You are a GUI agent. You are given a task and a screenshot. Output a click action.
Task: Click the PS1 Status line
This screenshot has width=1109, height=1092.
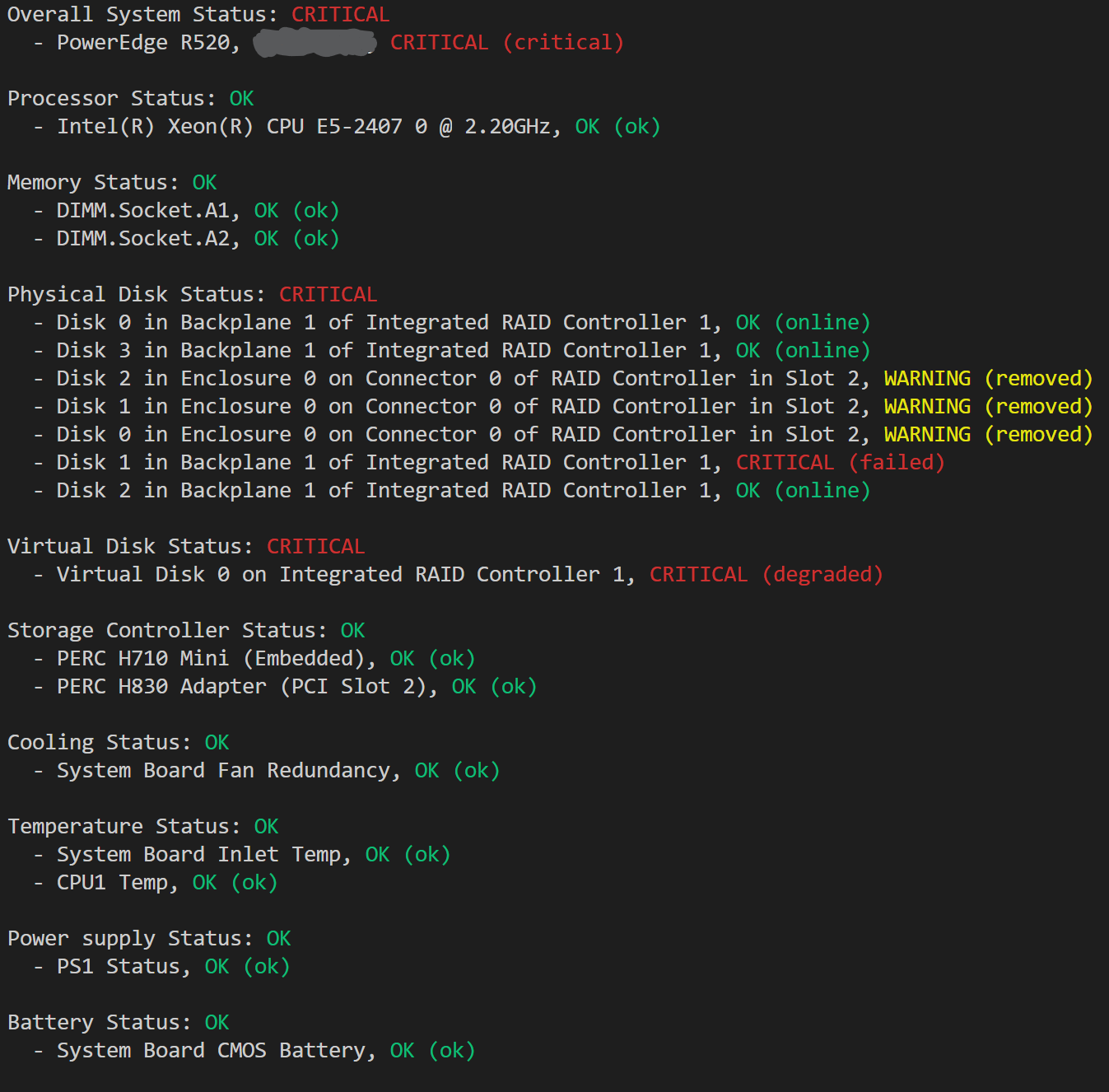pyautogui.click(x=161, y=967)
